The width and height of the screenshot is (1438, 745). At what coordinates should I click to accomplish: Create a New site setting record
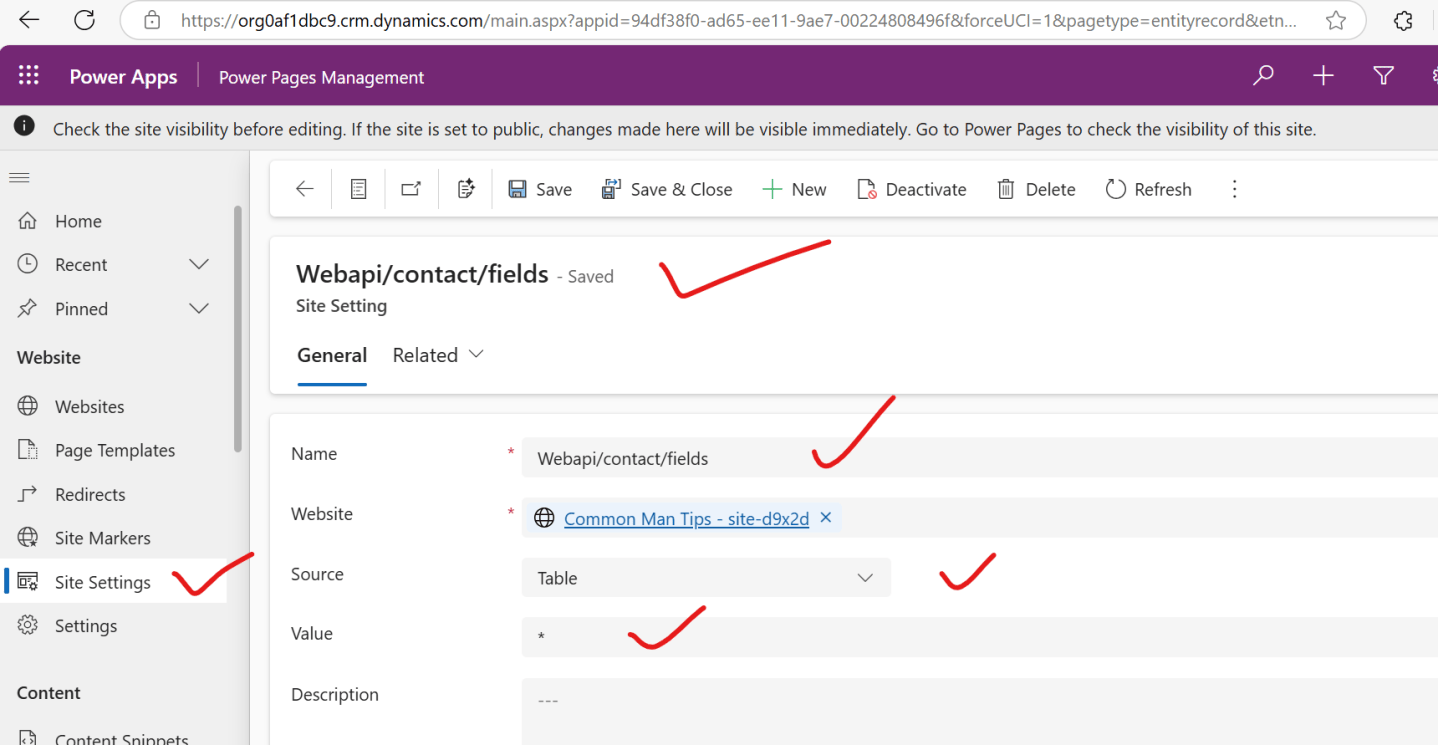tap(794, 189)
